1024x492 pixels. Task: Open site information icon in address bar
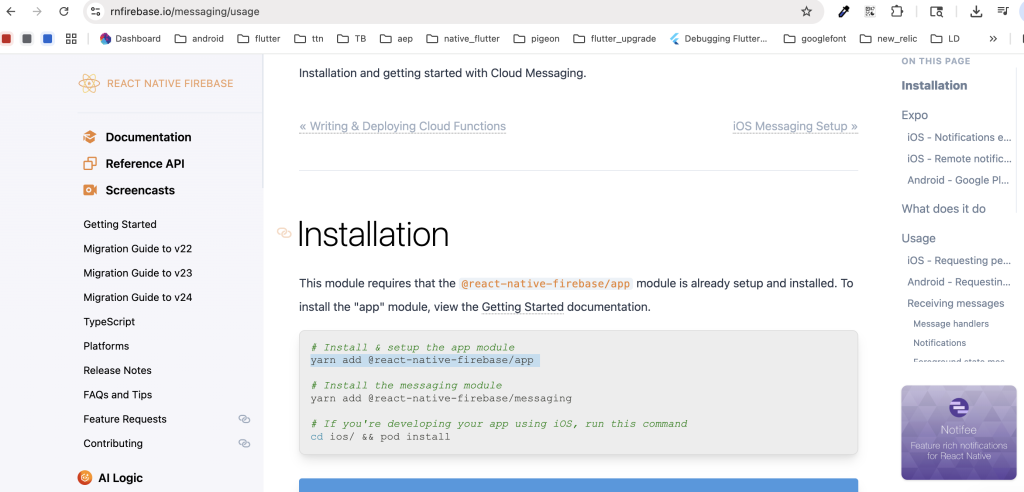pyautogui.click(x=95, y=11)
